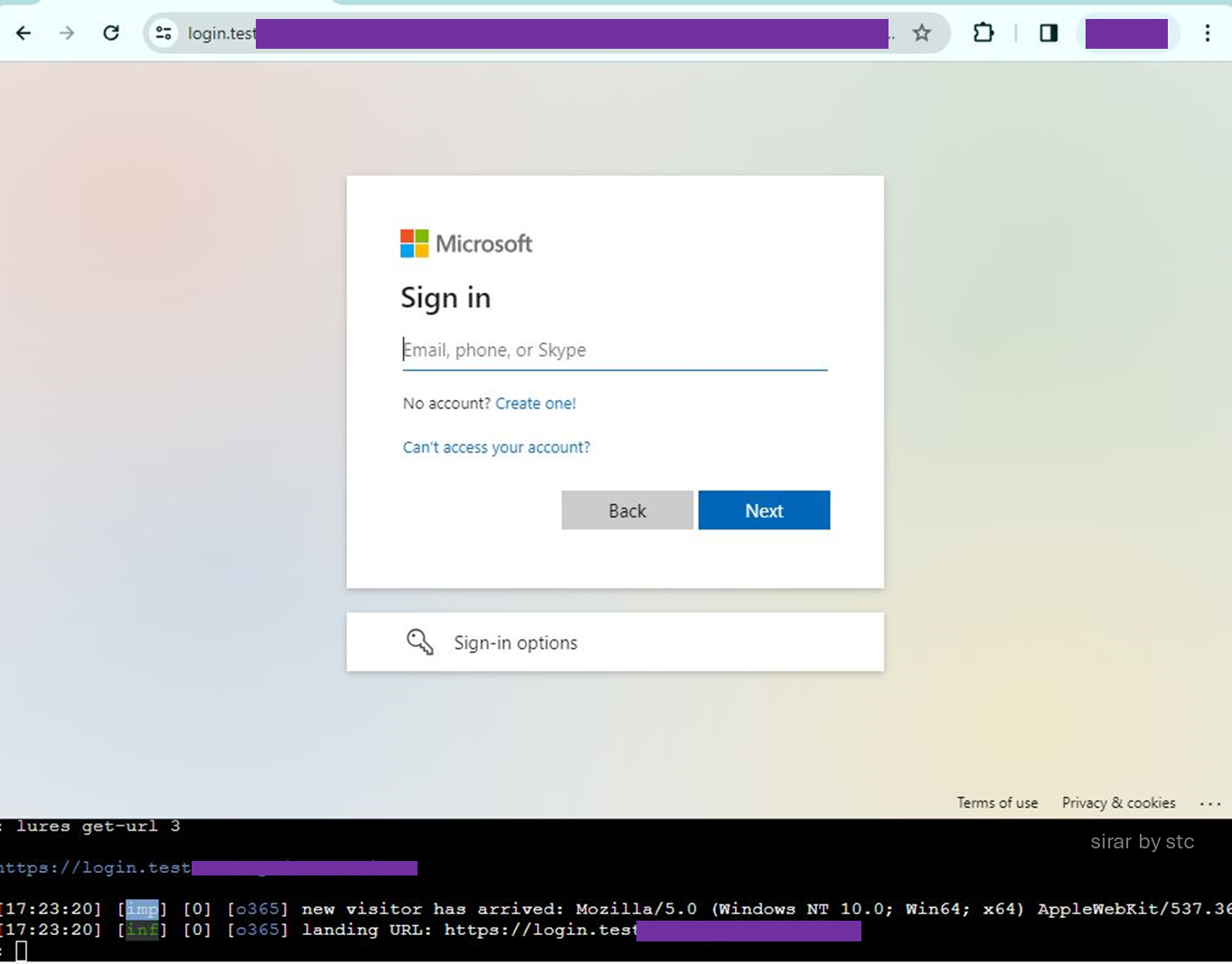Click the key icon beside Sign-in options

point(419,641)
